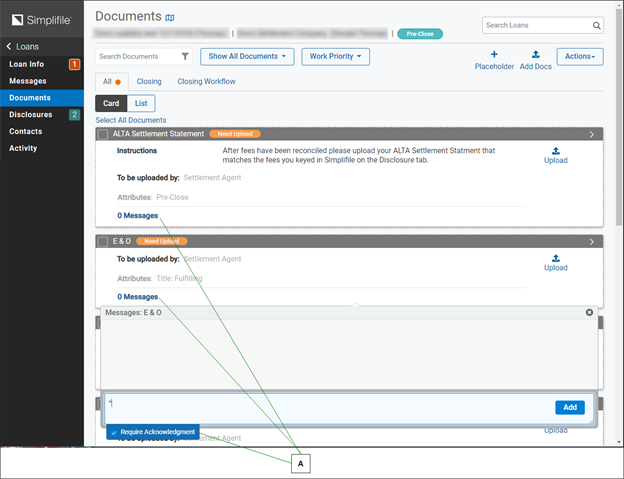624x479 pixels.
Task: Click the Loan Info notification badge
Action: coord(74,64)
